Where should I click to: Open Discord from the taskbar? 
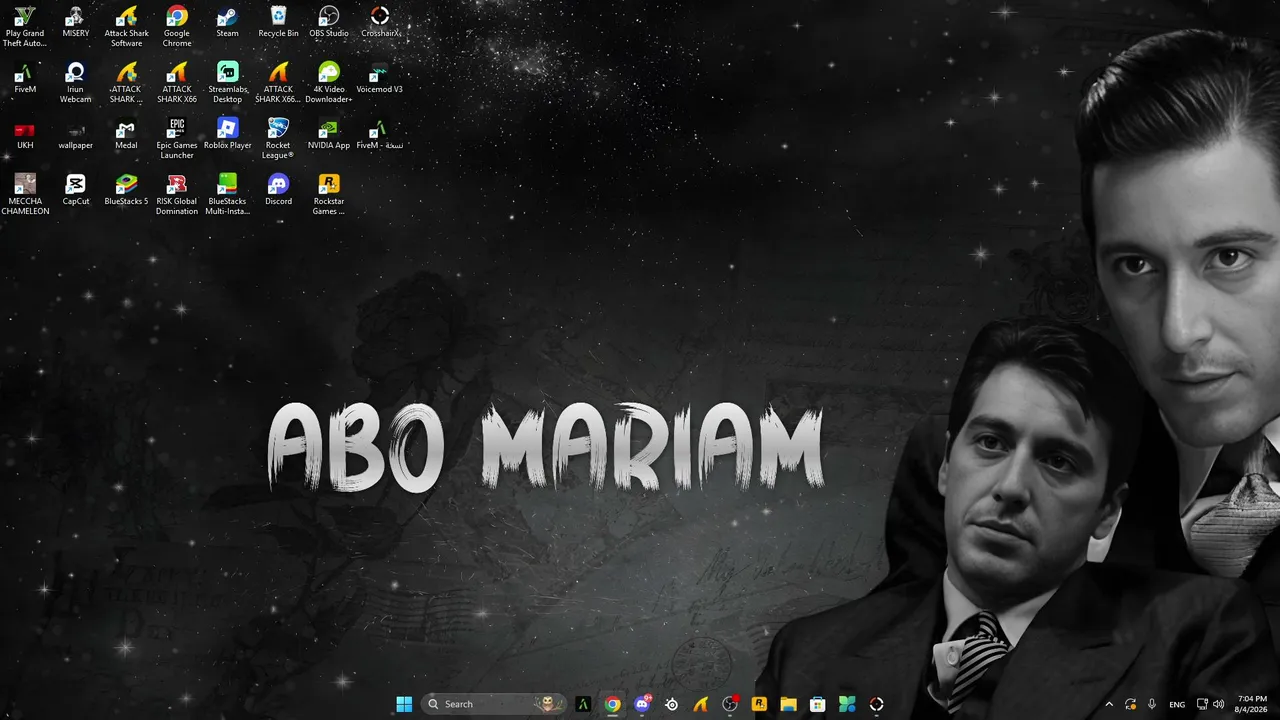point(642,704)
